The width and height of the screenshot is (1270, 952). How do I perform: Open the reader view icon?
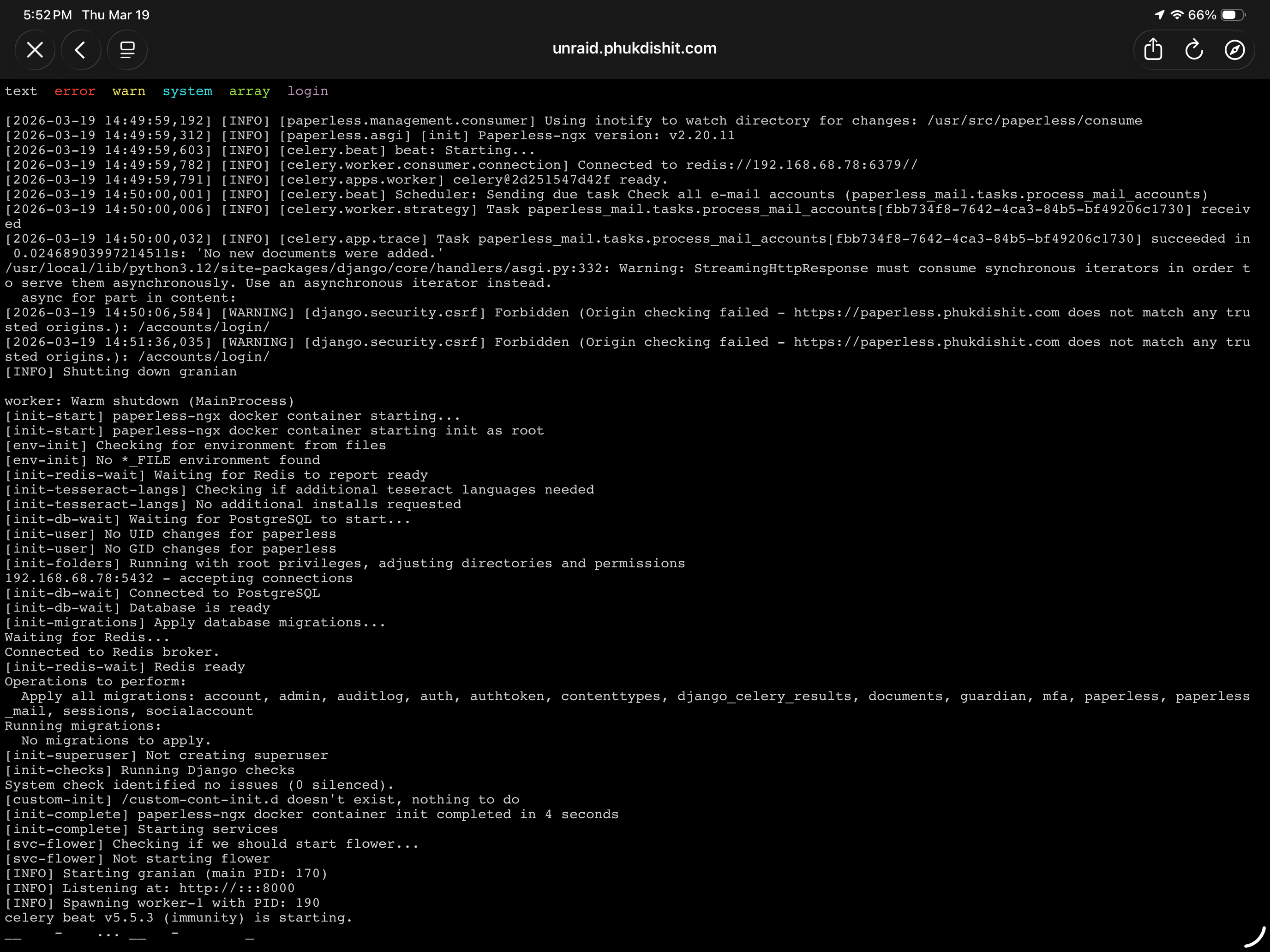[x=127, y=50]
